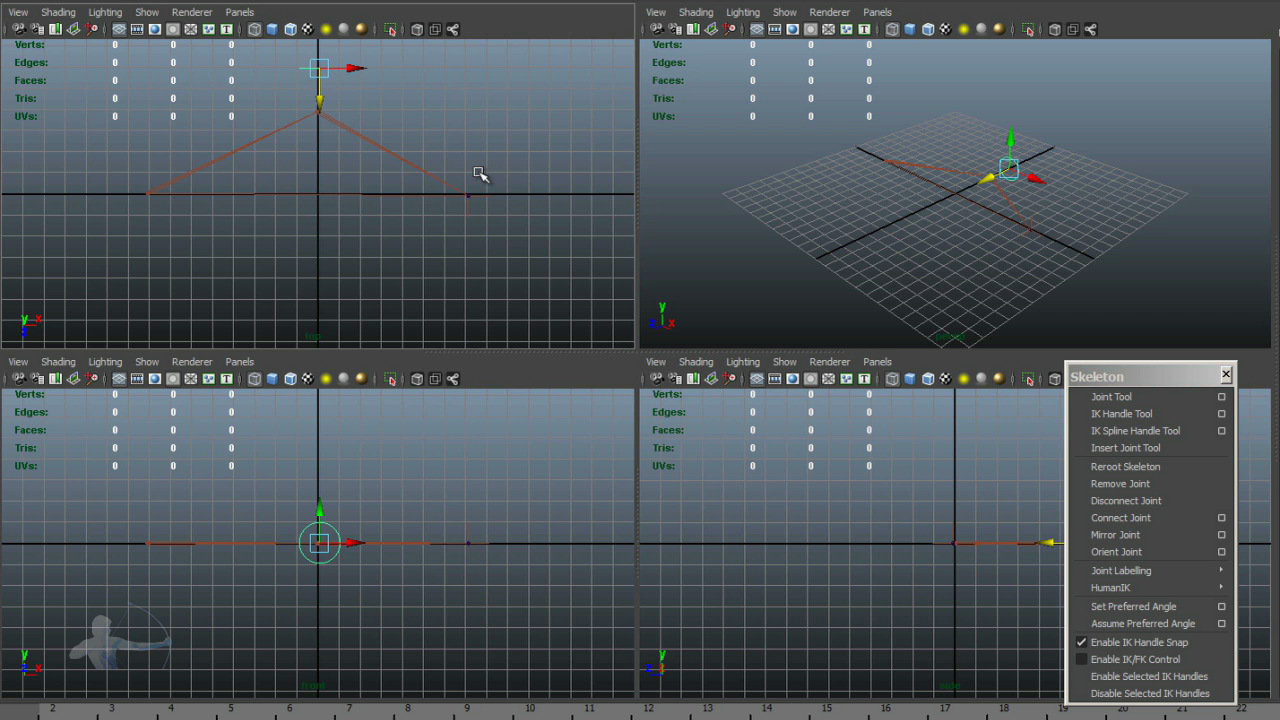Toggle film gate icon in top view toolbar
This screenshot has width=1280, height=720.
click(x=137, y=29)
